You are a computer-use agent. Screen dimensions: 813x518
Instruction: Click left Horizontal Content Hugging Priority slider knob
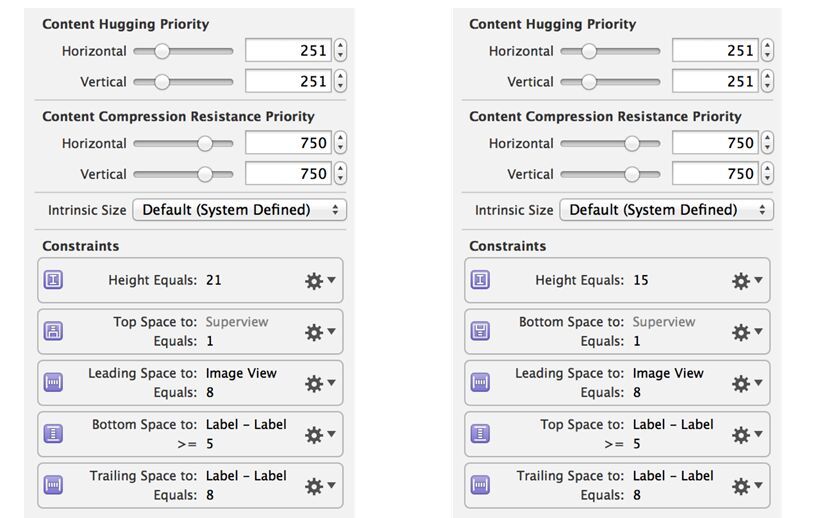[x=162, y=51]
